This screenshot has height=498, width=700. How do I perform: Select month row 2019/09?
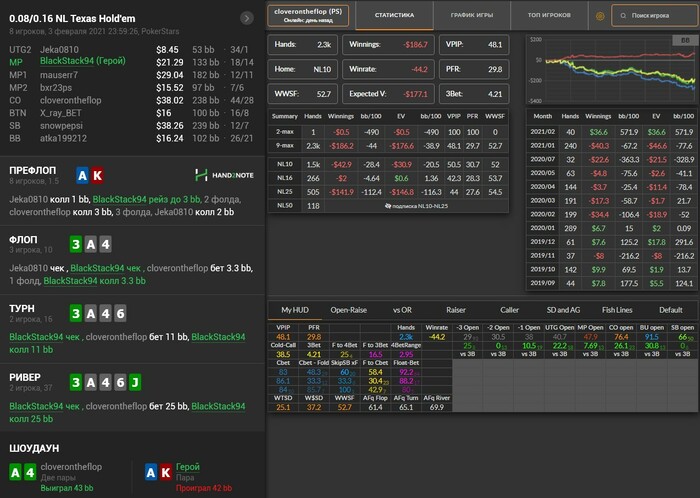[612, 283]
